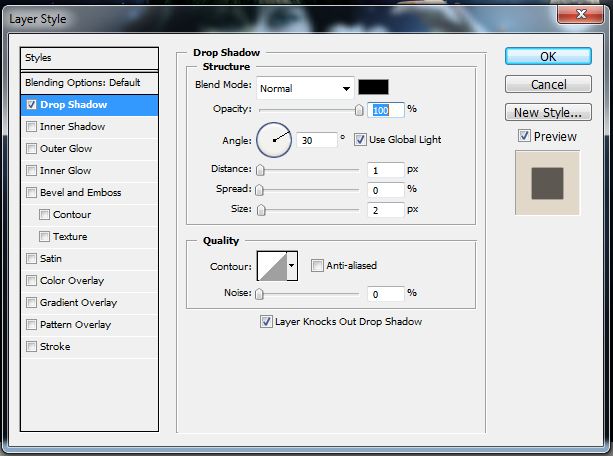This screenshot has height=456, width=613.
Task: Enable the Bevel and Emboss checkbox
Action: (31, 192)
